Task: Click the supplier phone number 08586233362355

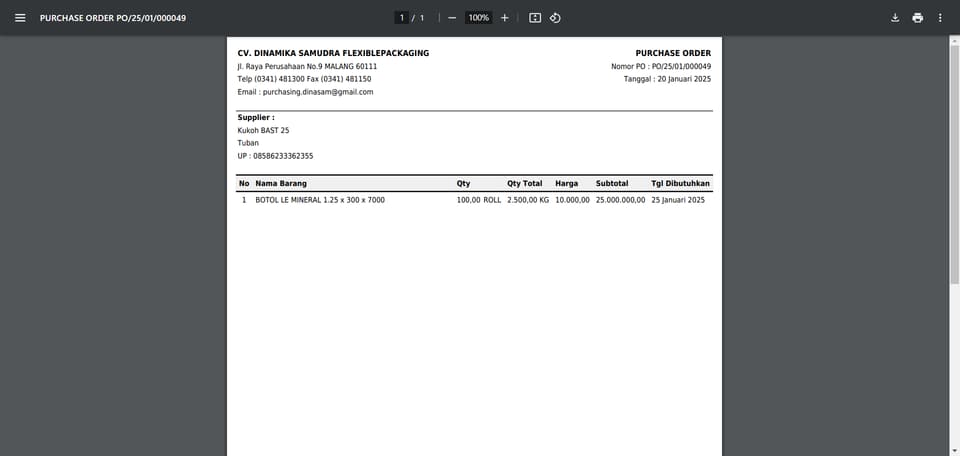Action: (283, 156)
